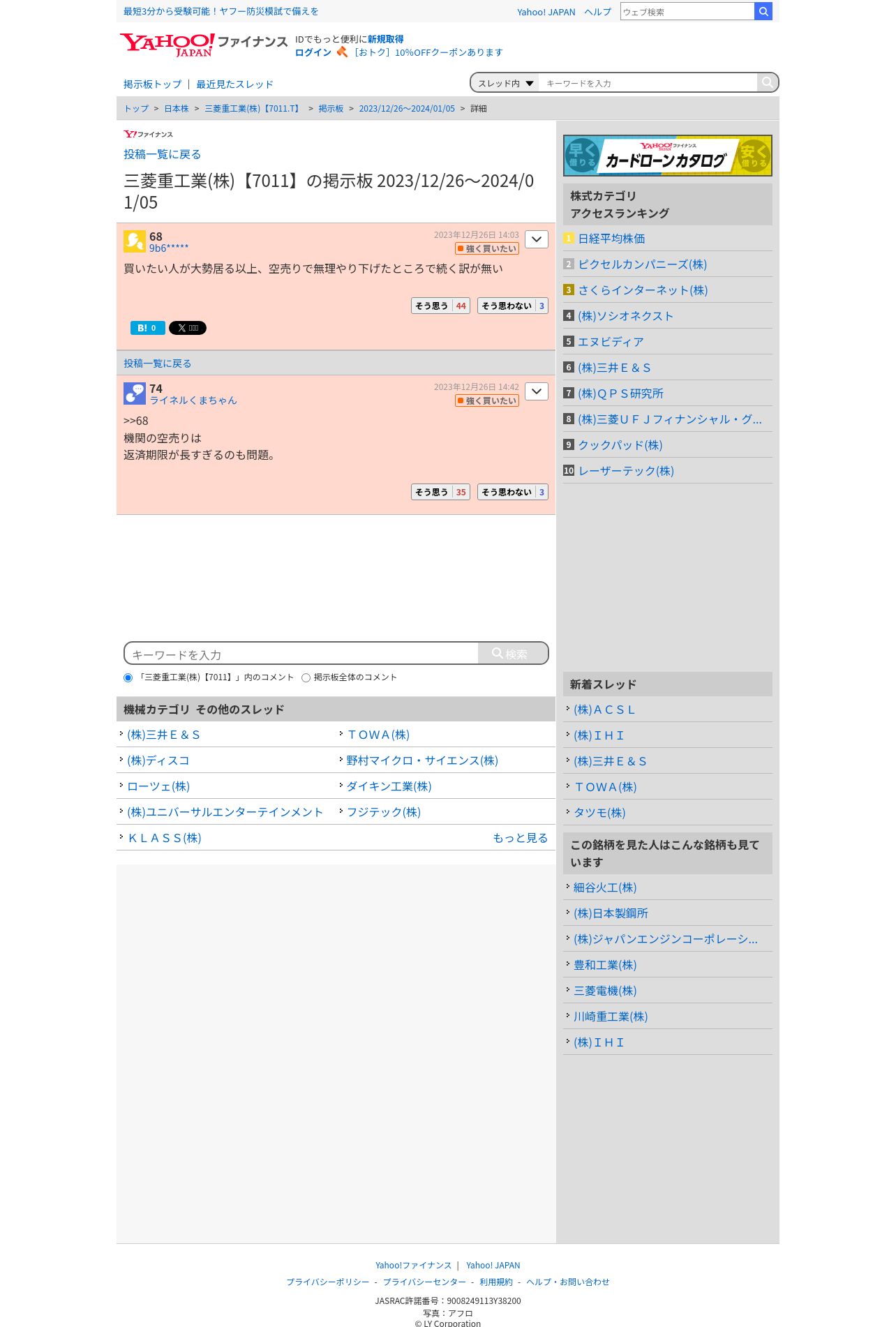Open エヌビディア ranking entry
The height and width of the screenshot is (1327, 896).
pos(611,342)
